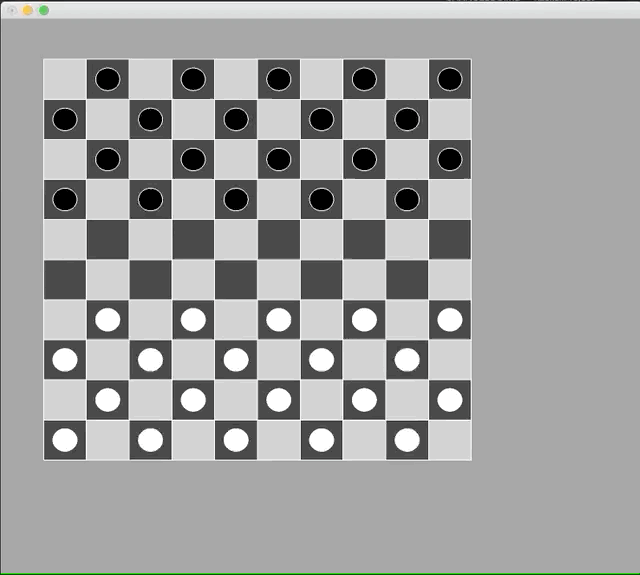Choose empty dark square in sixth row, ninth column
640x575 pixels.
407,280
